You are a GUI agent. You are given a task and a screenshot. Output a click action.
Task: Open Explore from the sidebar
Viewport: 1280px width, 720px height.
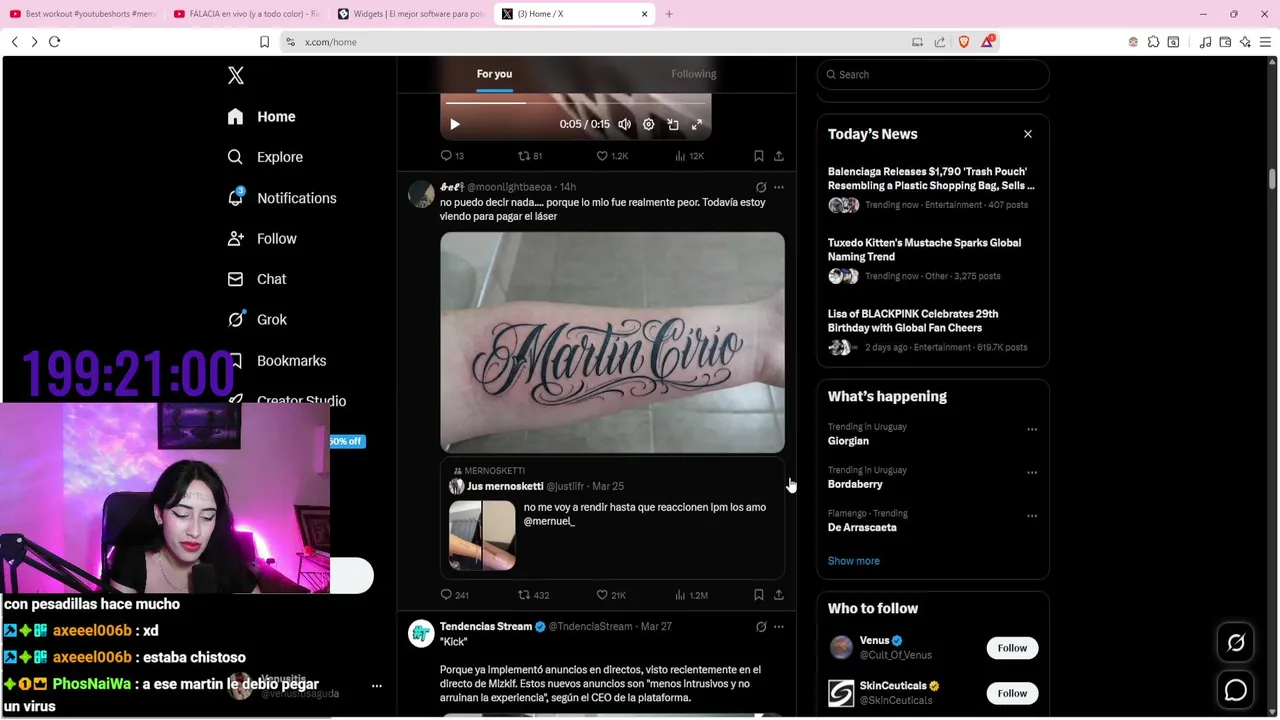(265, 157)
